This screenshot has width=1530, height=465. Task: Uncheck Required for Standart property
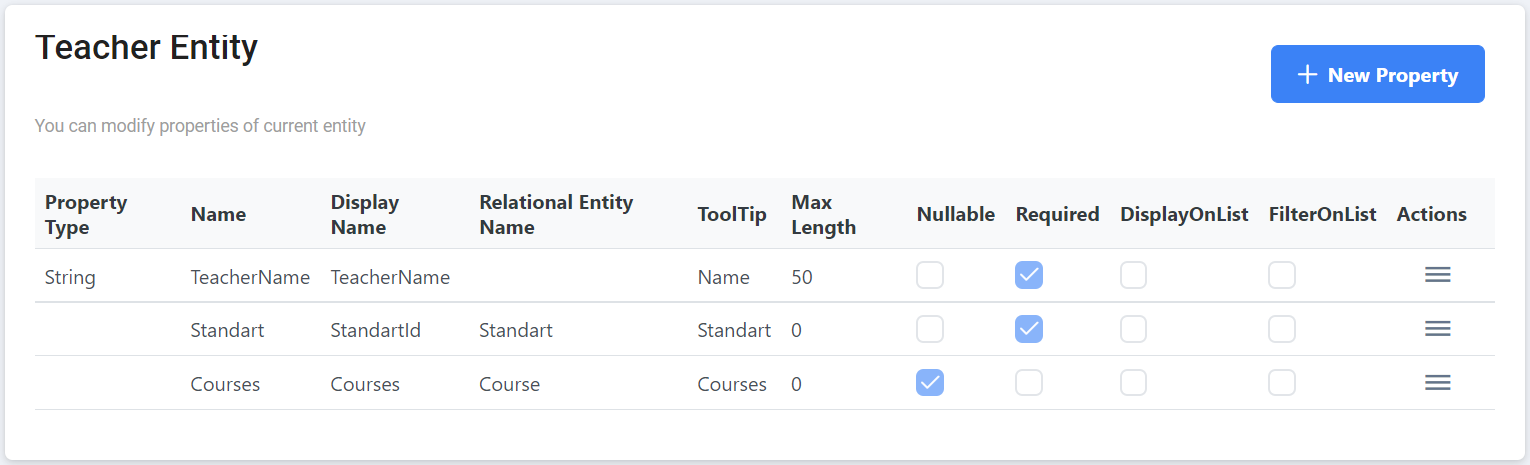(1029, 329)
